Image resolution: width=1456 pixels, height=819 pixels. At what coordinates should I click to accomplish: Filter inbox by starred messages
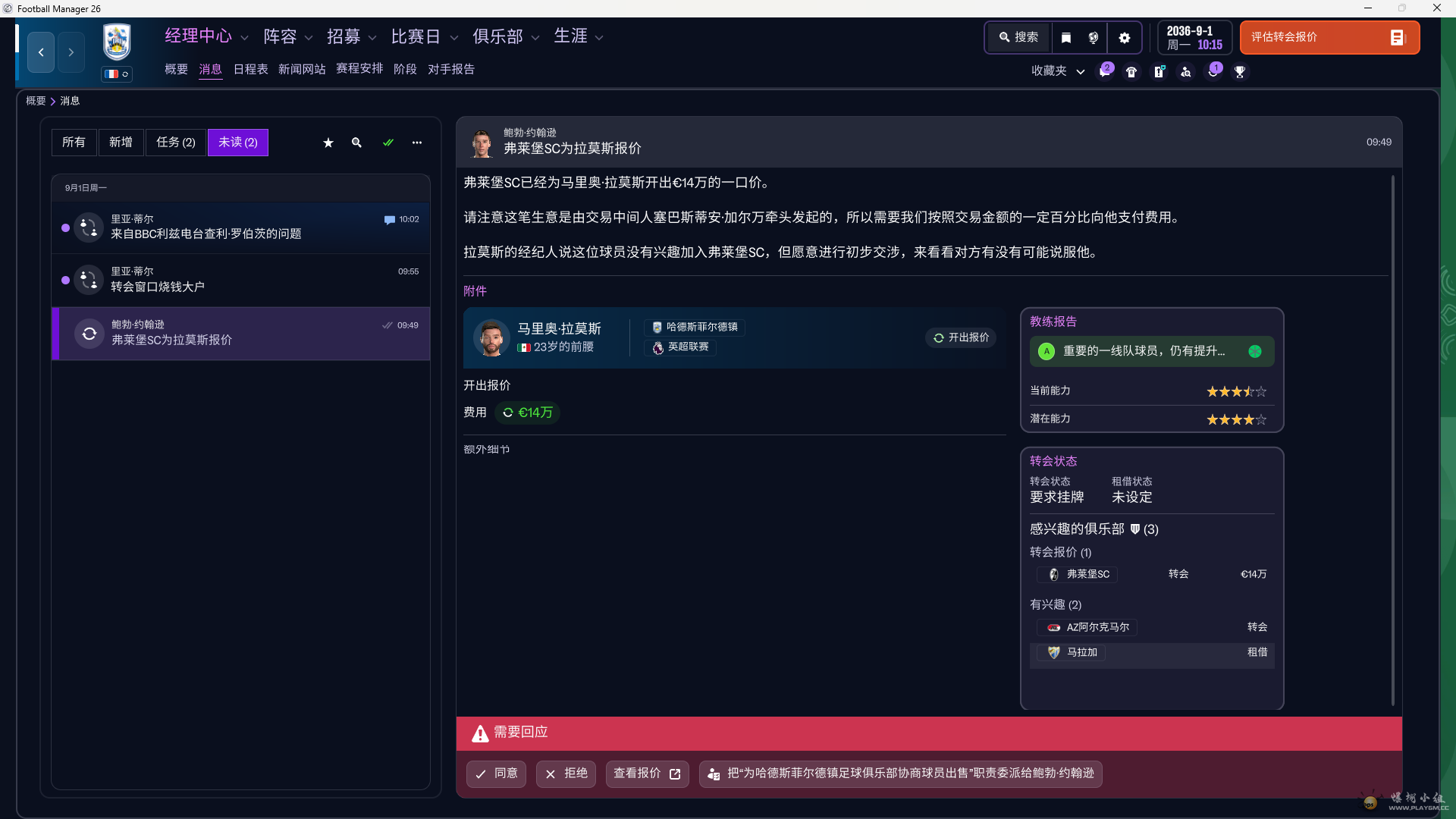(328, 143)
